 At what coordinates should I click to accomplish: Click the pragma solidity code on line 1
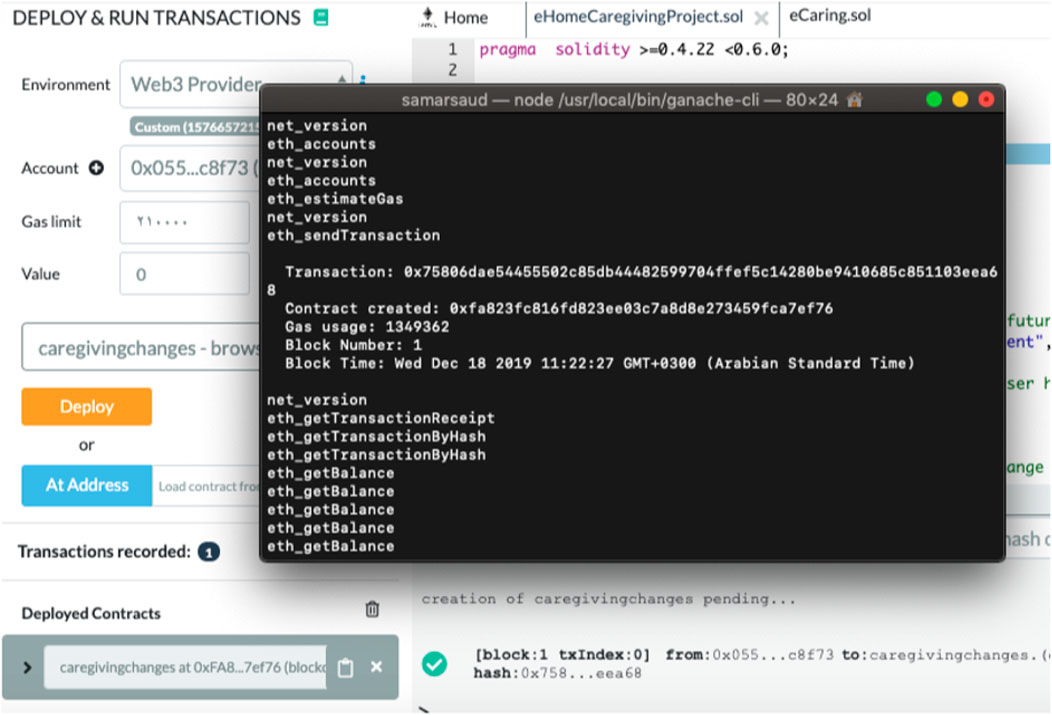(x=634, y=50)
